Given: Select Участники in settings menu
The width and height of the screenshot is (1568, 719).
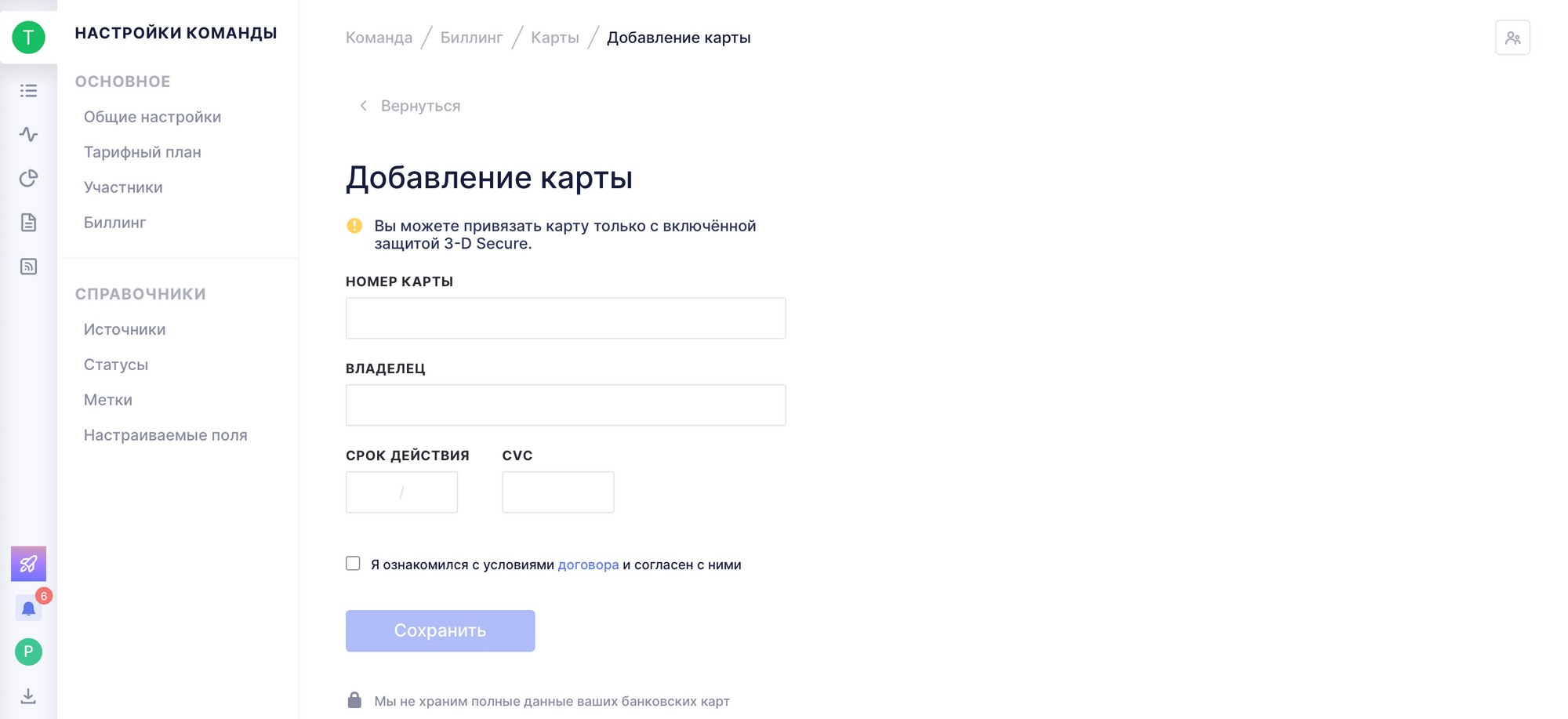Looking at the screenshot, I should [123, 187].
